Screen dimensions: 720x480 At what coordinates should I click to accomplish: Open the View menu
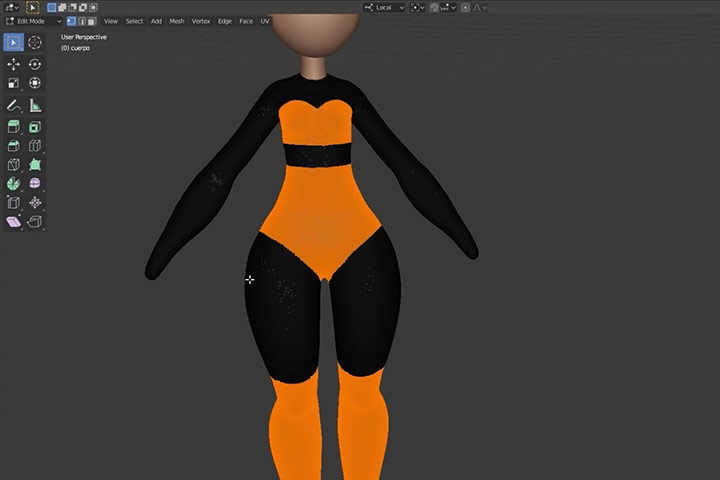click(x=111, y=21)
